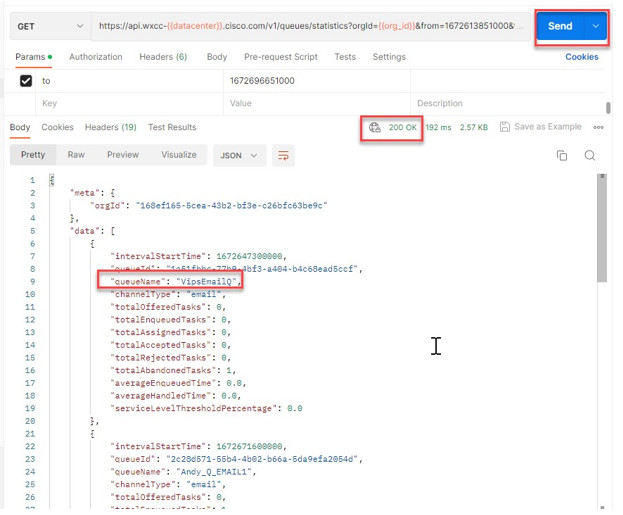Click the 2.57 KB response size
623x515 pixels.
click(x=474, y=128)
